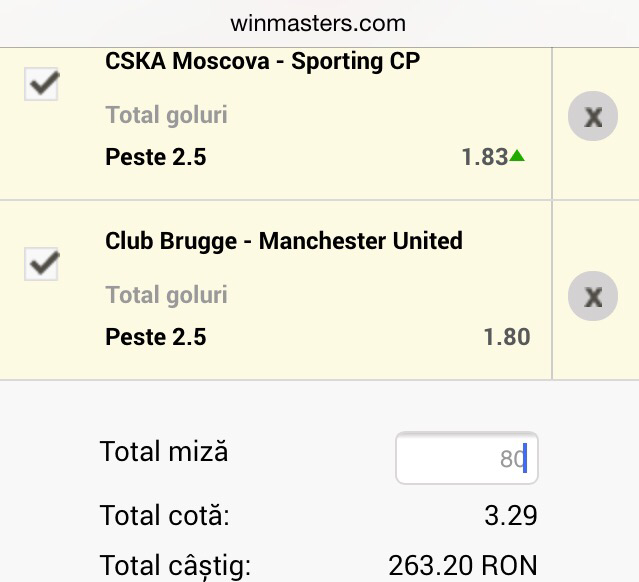Tap the winmasters.com address bar
Screen dimensions: 639x582
[318, 22]
